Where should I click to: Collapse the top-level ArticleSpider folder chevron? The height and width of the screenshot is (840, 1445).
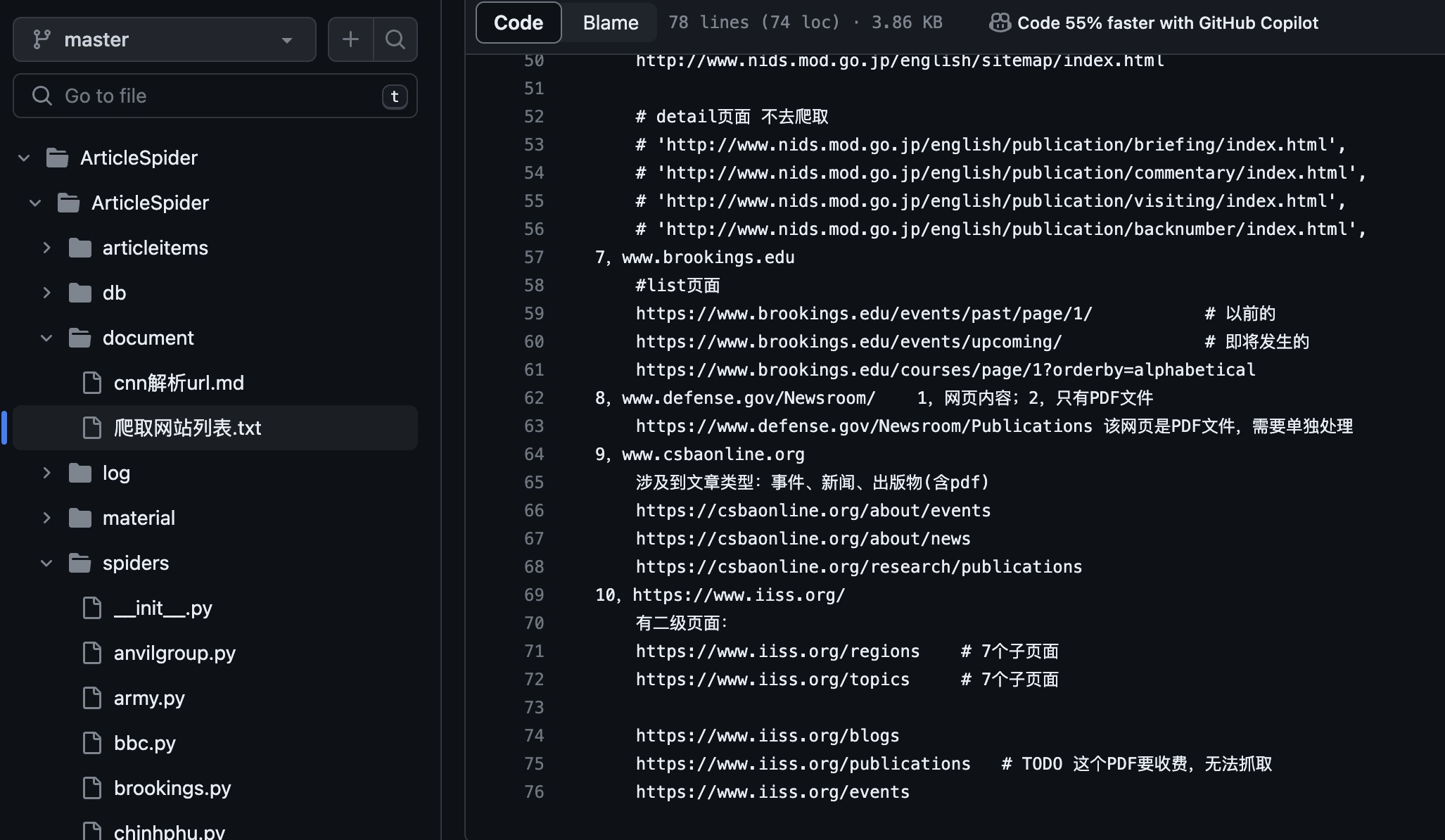pyautogui.click(x=24, y=158)
